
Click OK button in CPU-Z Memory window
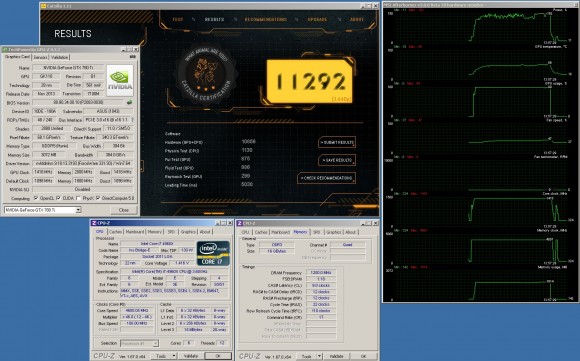[363, 356]
